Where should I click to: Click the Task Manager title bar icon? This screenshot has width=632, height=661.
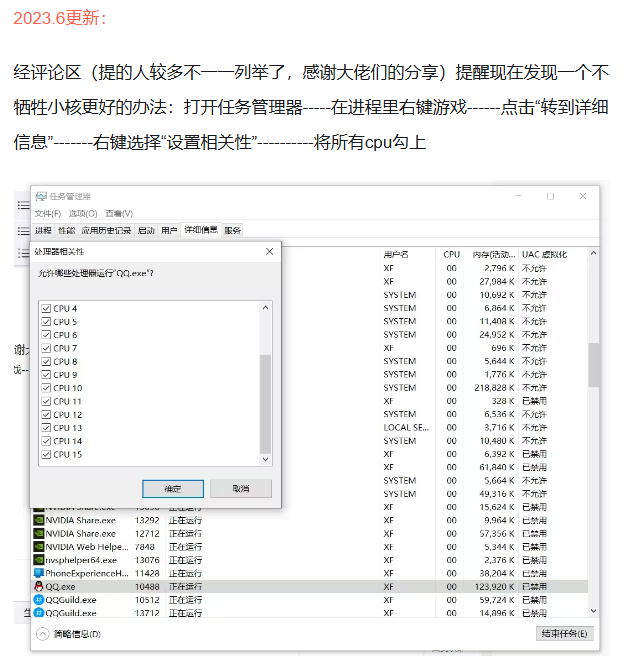[41, 196]
